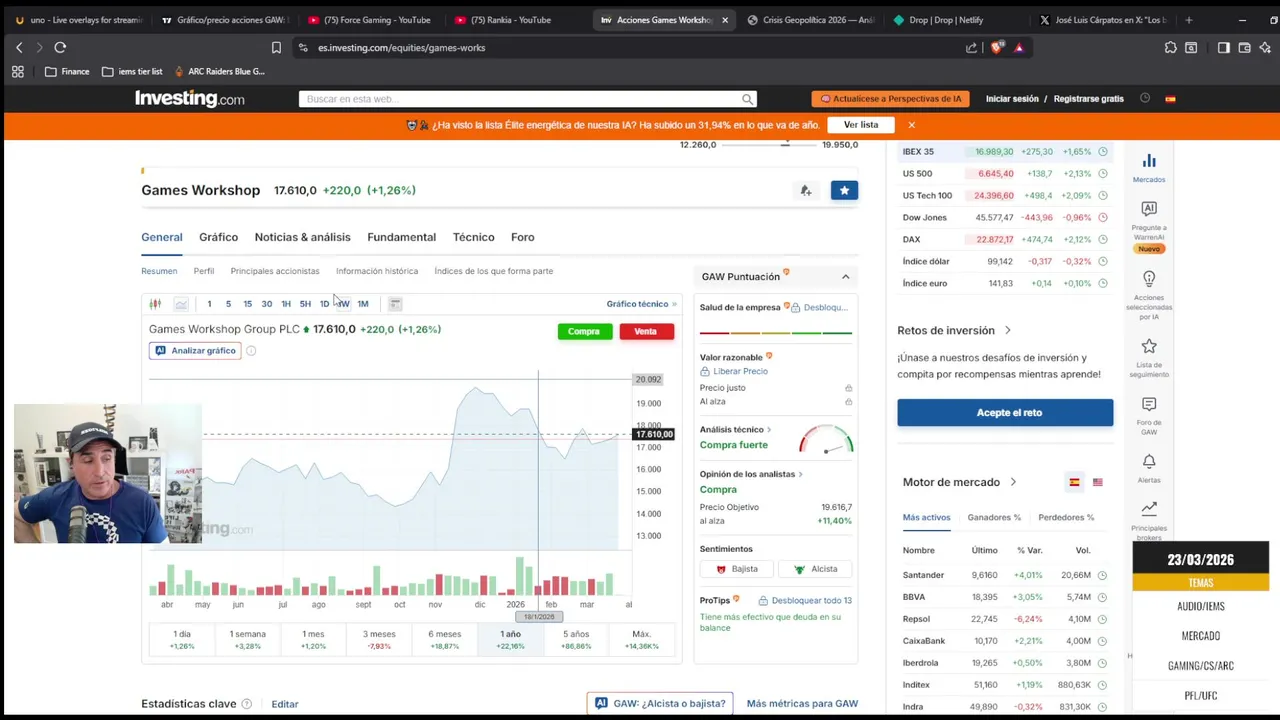Switch to Ganadores % tab
The width and height of the screenshot is (1280, 720).
(994, 517)
